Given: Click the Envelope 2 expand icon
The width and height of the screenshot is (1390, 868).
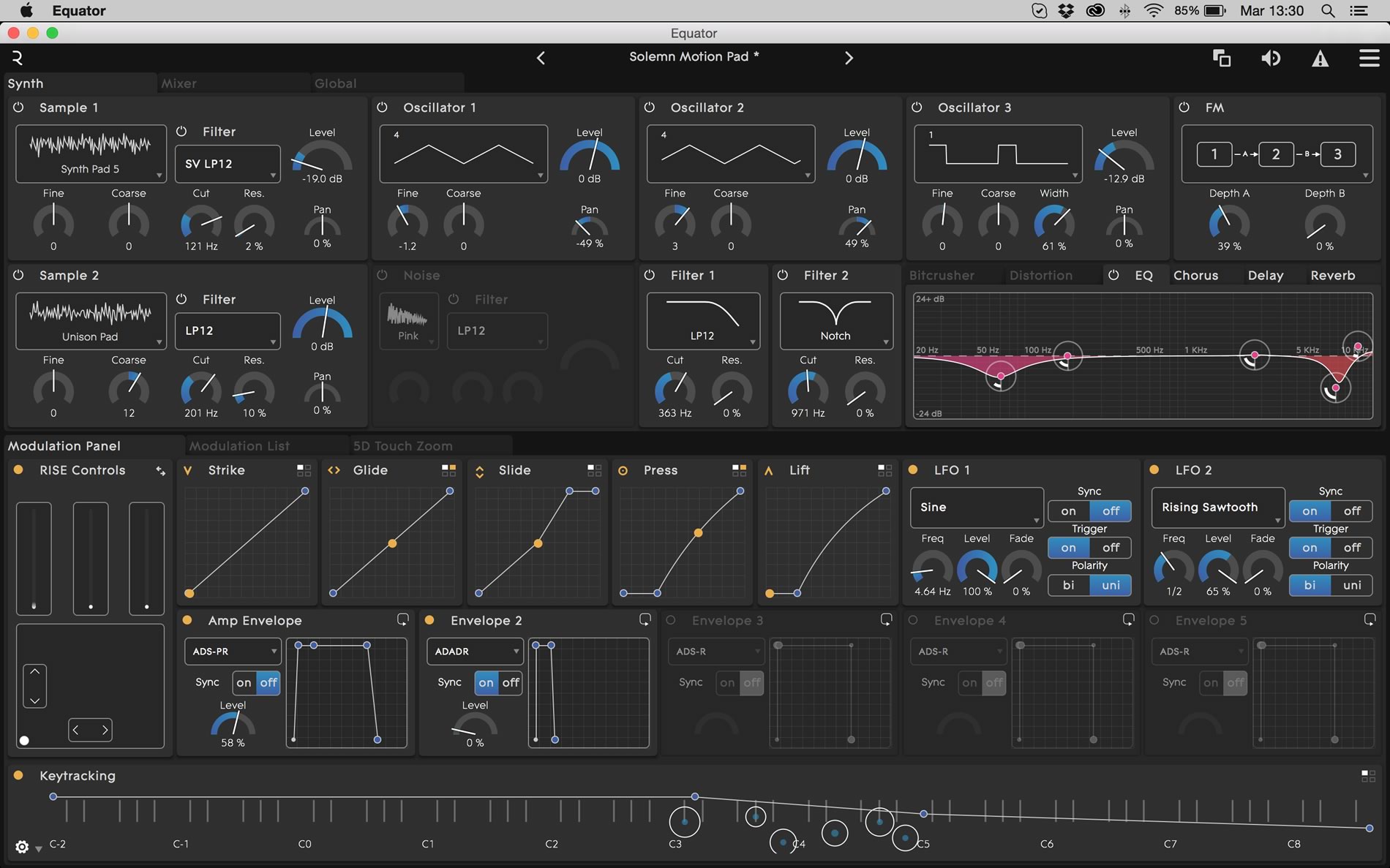Looking at the screenshot, I should pos(645,619).
